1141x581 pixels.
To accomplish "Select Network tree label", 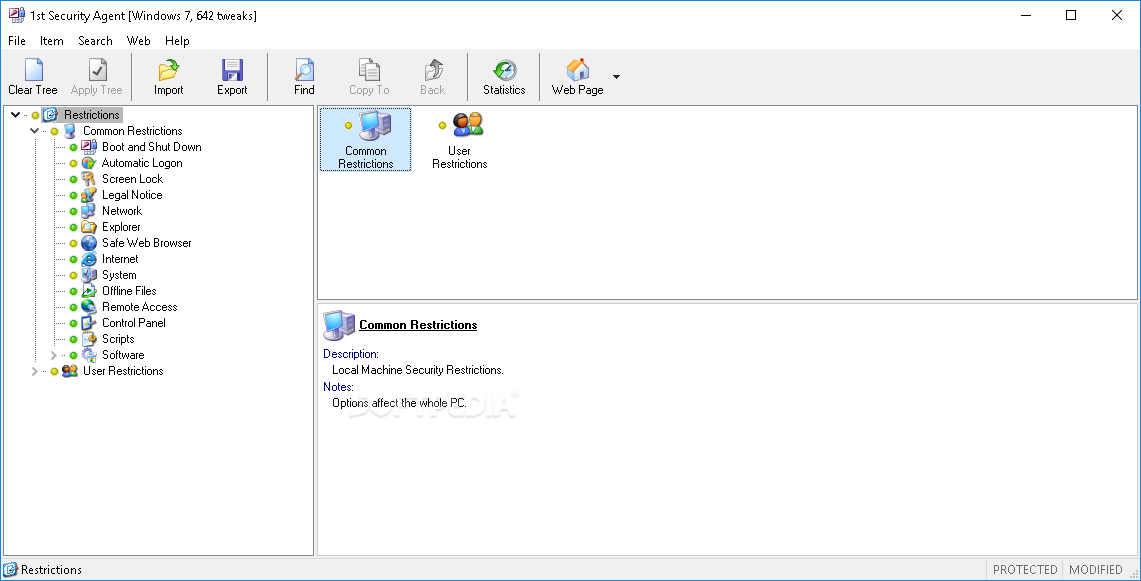I will 122,211.
